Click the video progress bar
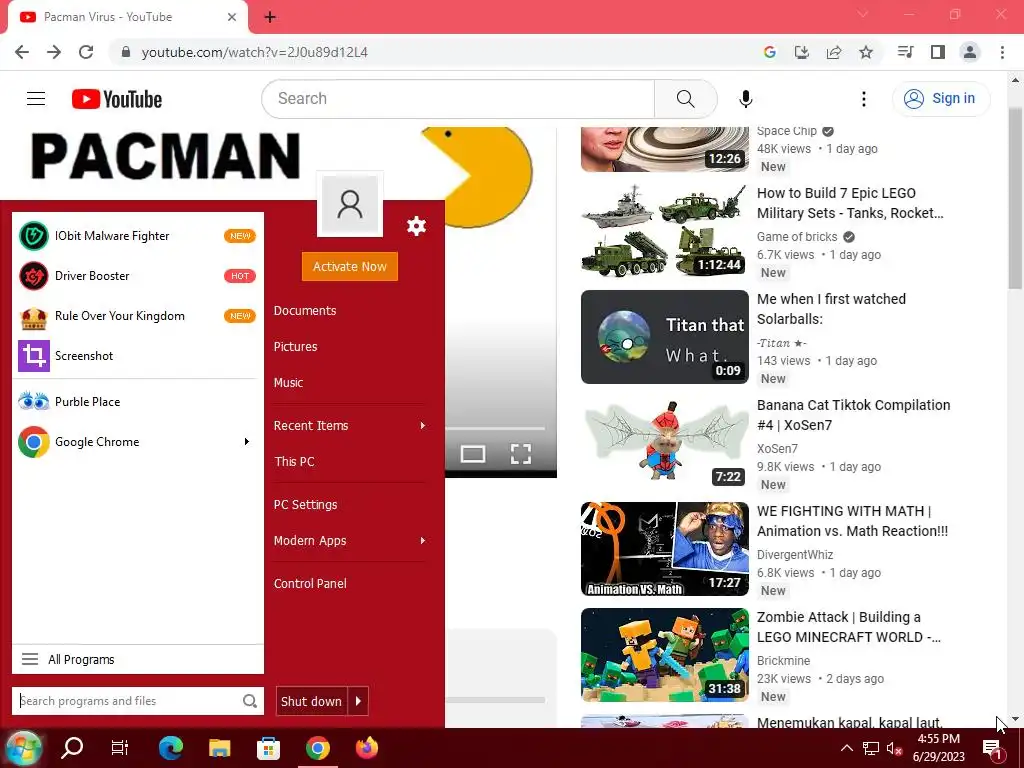The image size is (1024, 768). point(496,428)
